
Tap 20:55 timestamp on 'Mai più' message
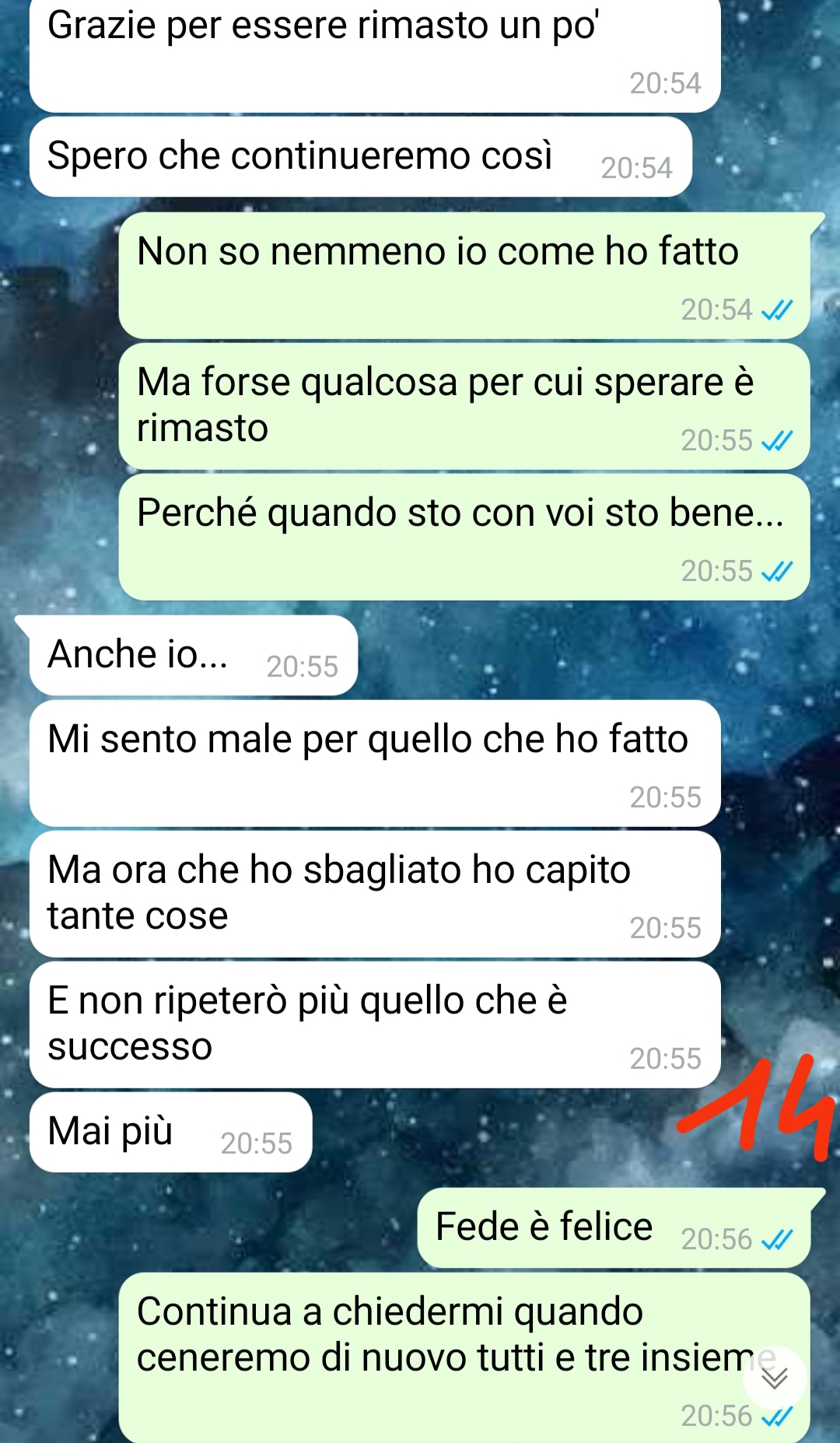point(257,1144)
